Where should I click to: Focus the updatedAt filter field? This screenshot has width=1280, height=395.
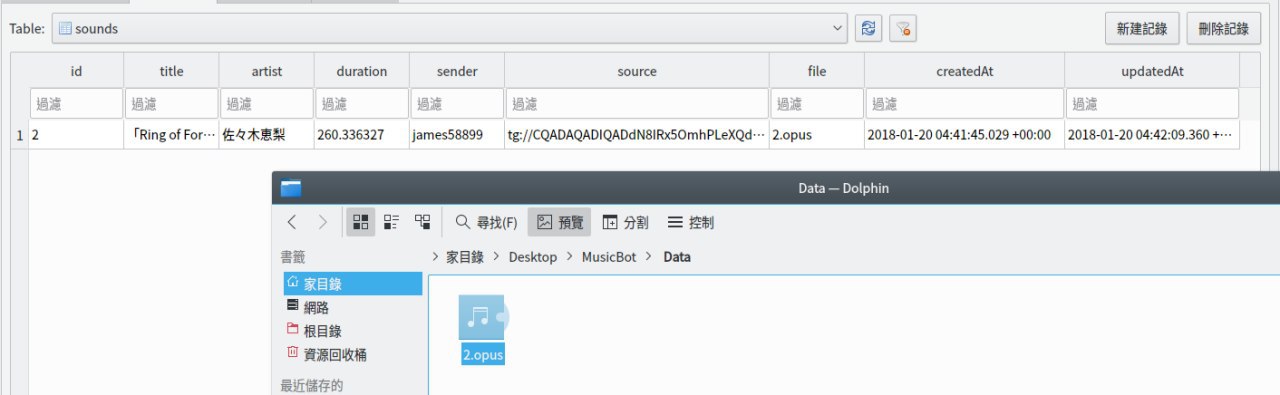pos(1152,103)
